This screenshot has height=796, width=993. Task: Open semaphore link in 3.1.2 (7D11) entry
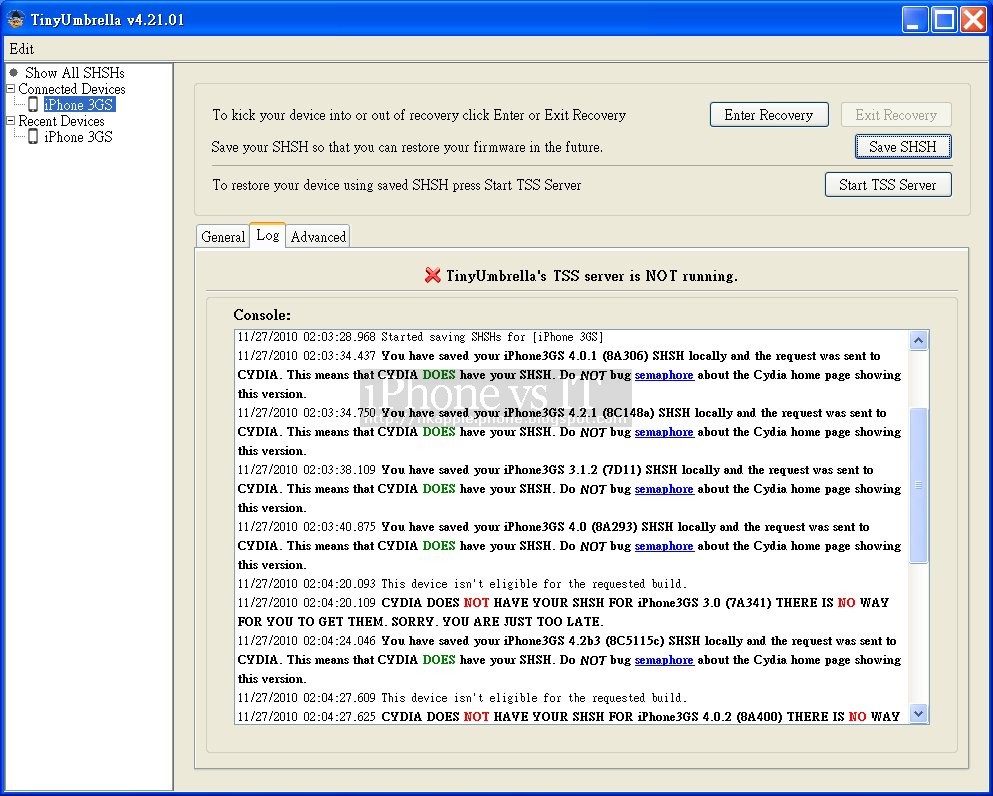point(664,489)
